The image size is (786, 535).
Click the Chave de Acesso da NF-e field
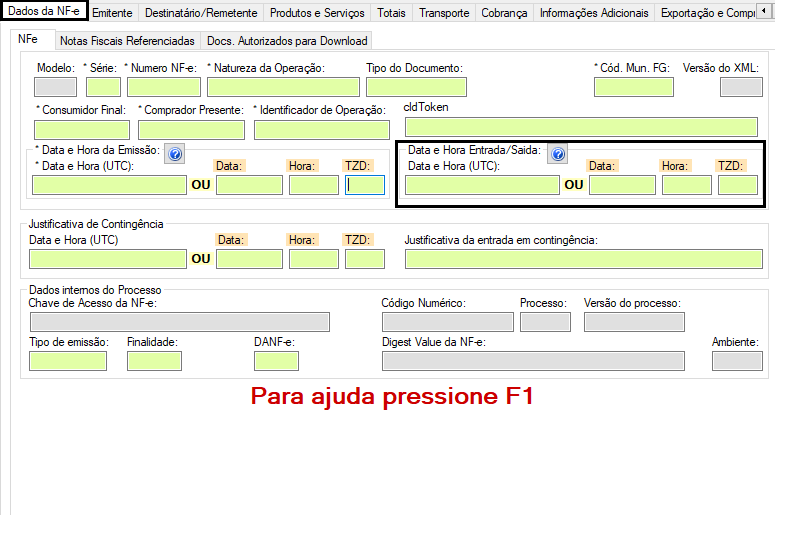coord(180,322)
